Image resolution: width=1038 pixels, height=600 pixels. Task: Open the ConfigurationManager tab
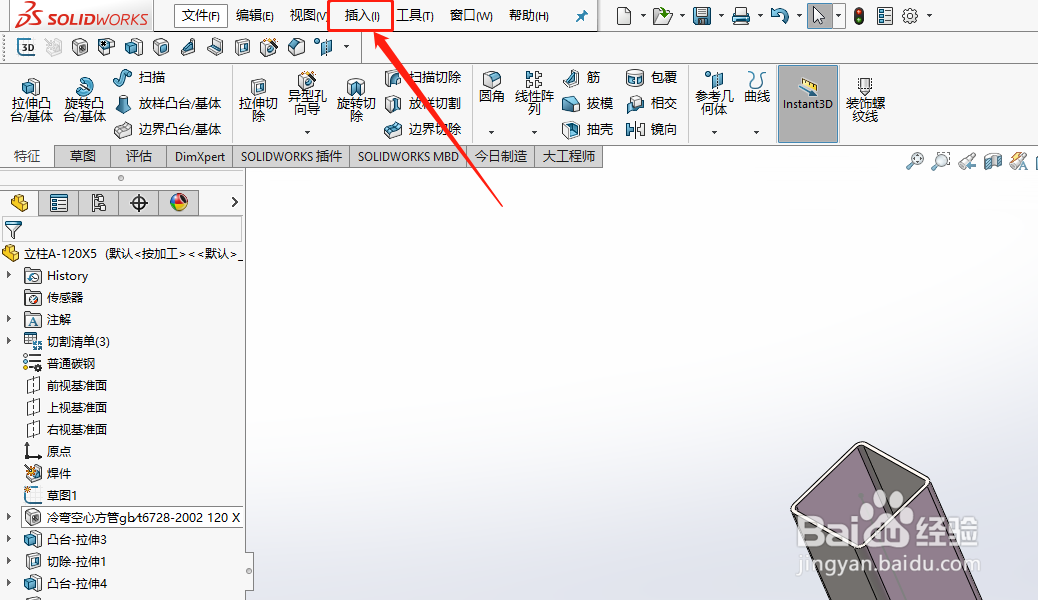pos(99,203)
